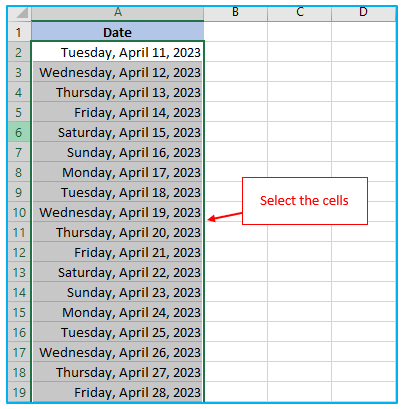Click cell with Wednesday, April 26, 2023
Viewport: 404px width, 409px height.
pos(118,352)
